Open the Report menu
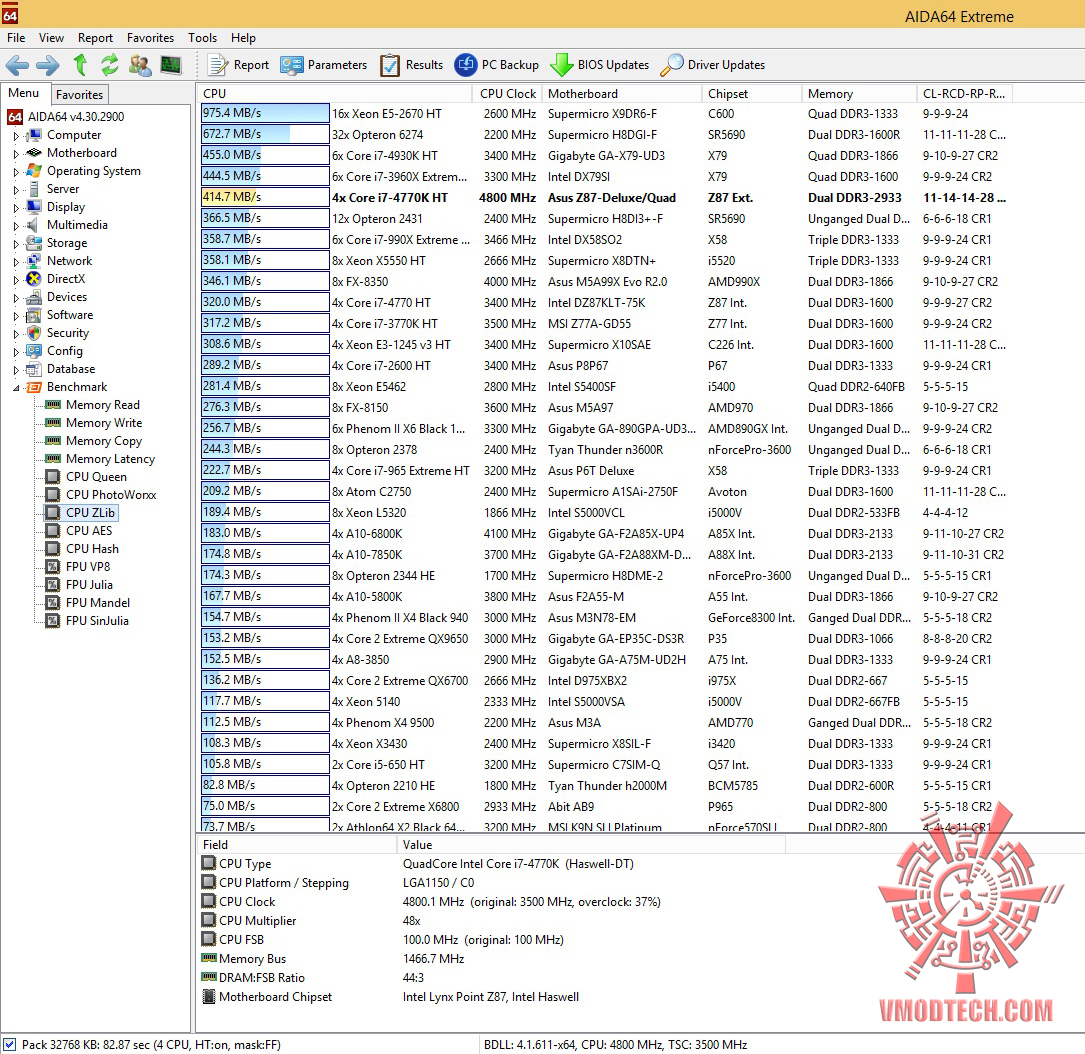1085x1054 pixels. (95, 38)
